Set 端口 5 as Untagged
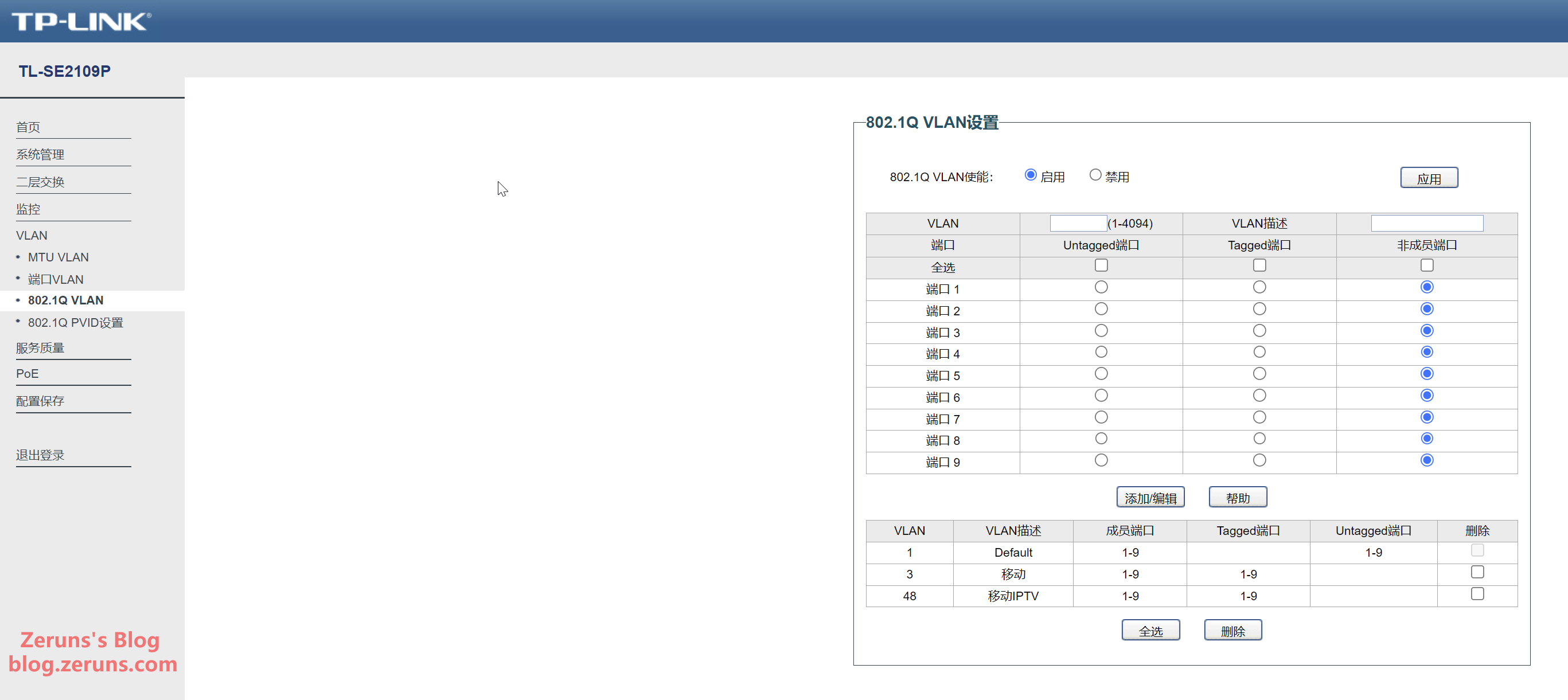 tap(1101, 374)
